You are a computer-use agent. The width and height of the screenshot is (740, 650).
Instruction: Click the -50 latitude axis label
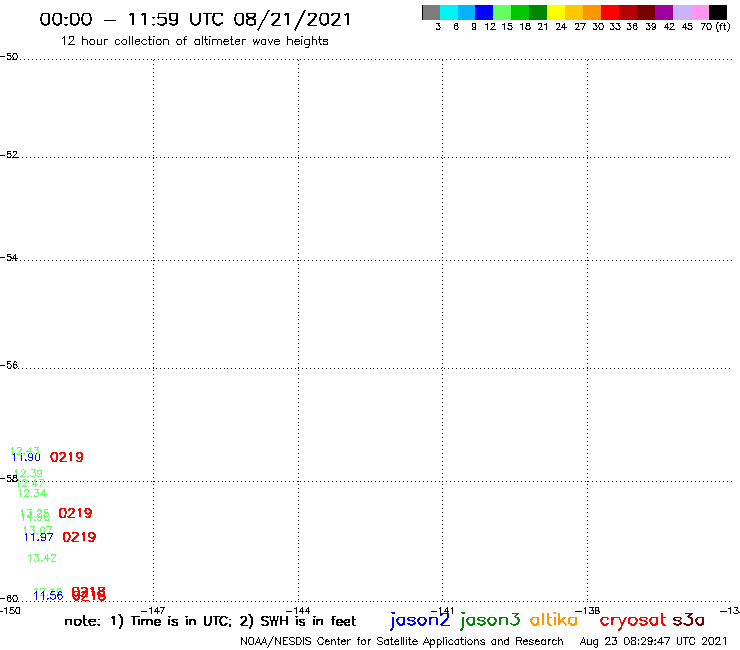click(9, 57)
